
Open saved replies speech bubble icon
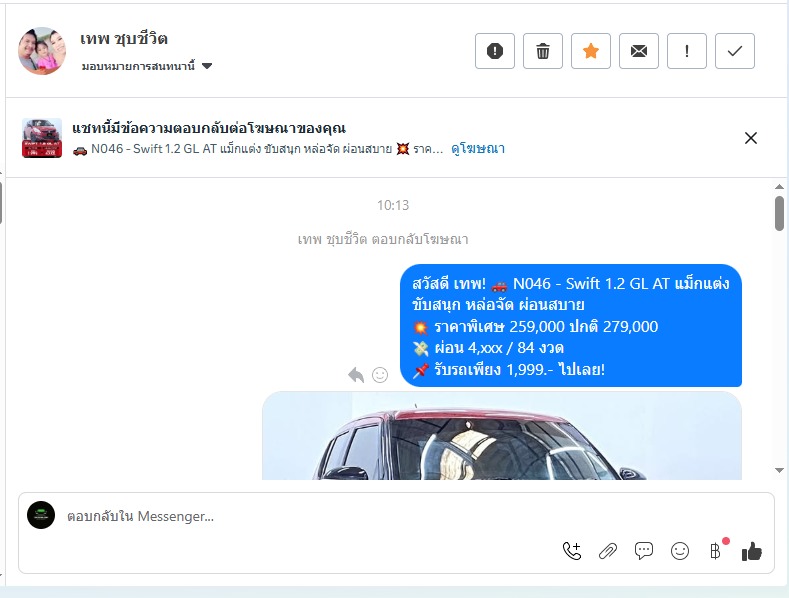pyautogui.click(x=644, y=551)
